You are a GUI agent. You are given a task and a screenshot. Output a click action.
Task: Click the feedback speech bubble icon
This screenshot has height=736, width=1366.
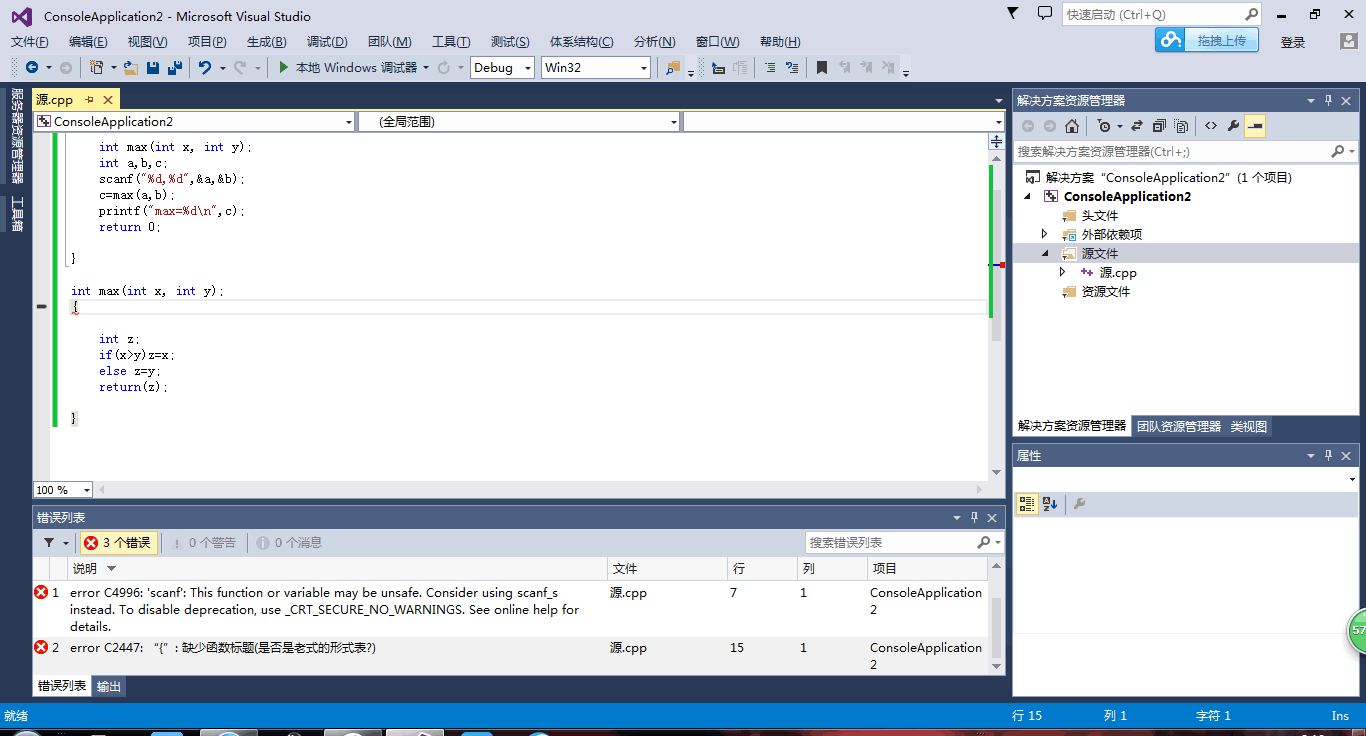[x=1045, y=13]
